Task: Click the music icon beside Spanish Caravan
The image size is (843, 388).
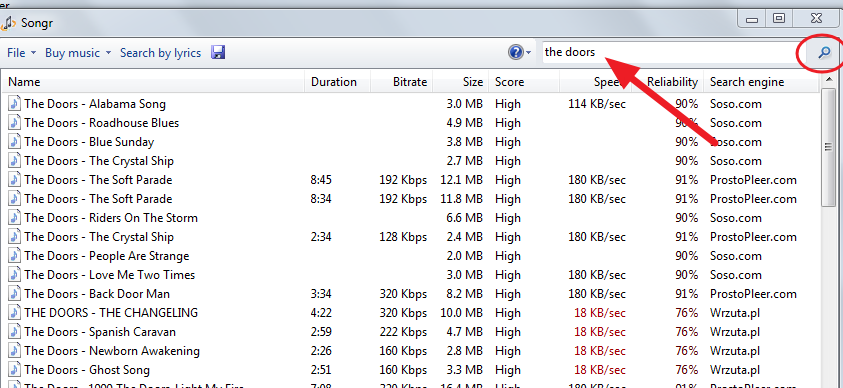Action: coord(15,332)
